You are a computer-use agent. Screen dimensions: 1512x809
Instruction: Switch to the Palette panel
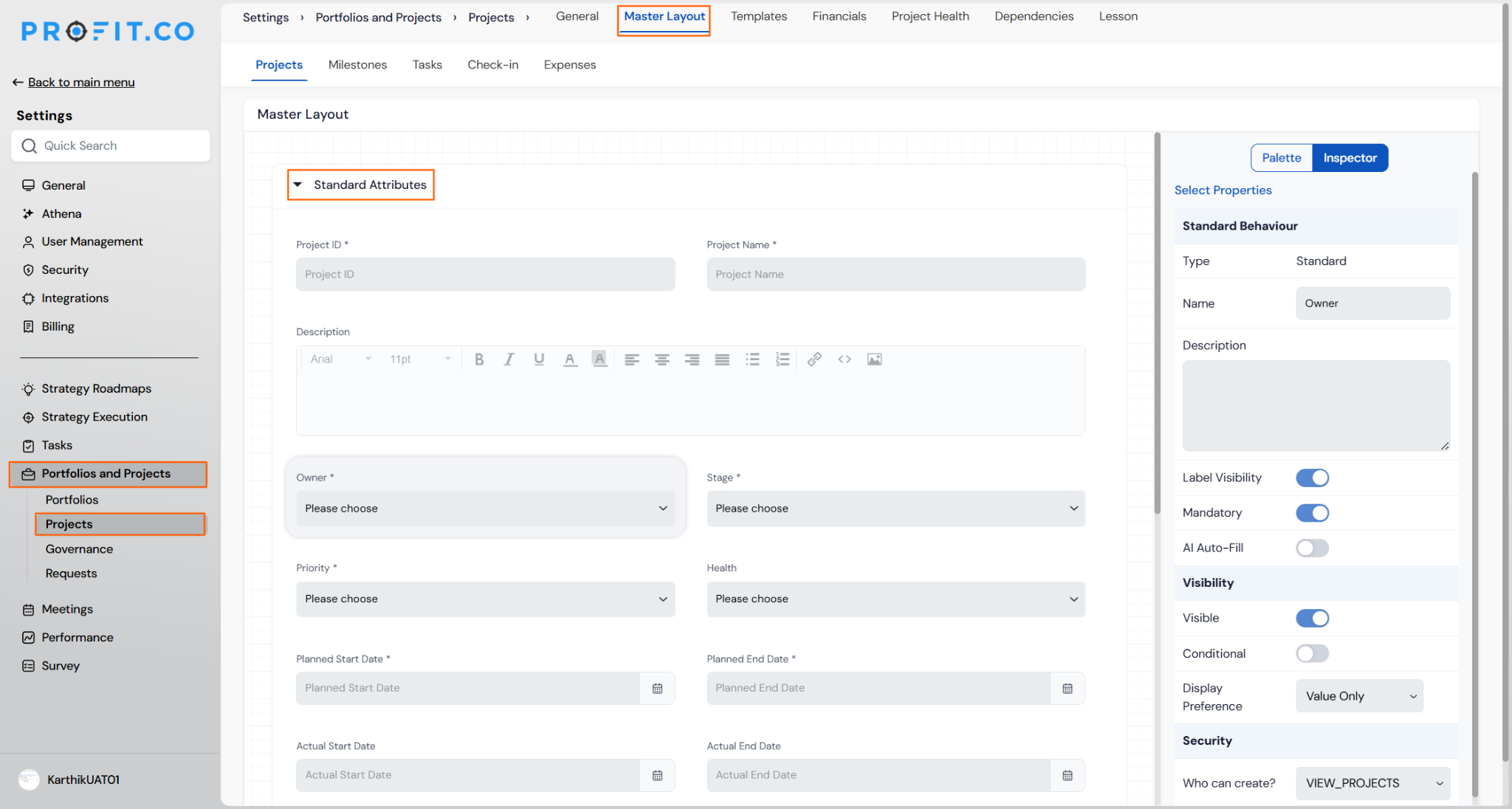(1281, 158)
